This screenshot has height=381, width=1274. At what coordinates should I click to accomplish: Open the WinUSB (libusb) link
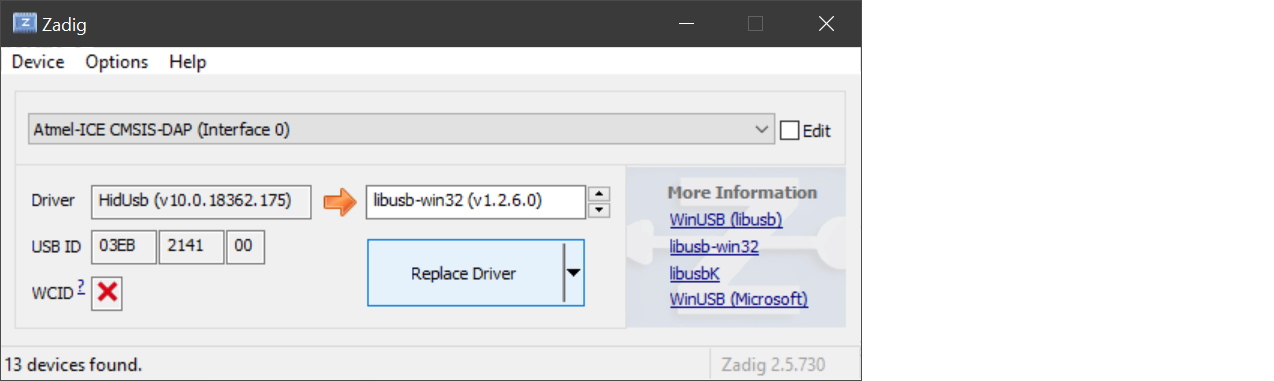pos(726,220)
